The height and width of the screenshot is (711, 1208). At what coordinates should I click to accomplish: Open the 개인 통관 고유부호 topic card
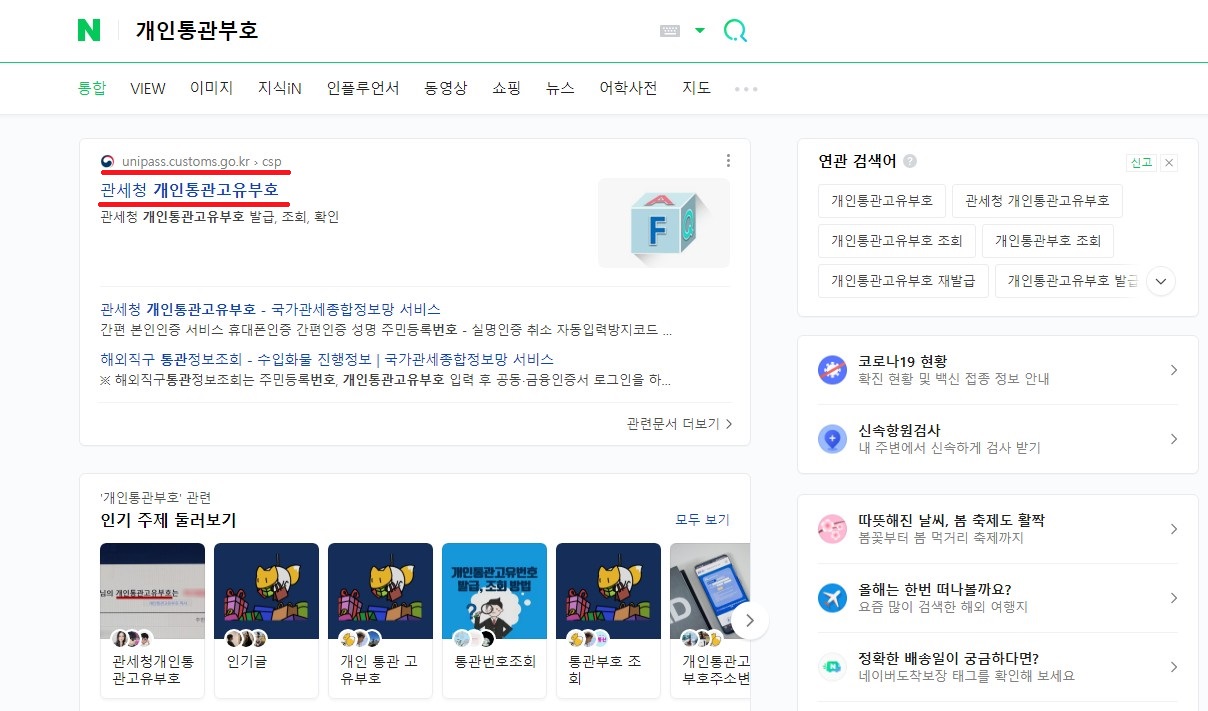381,620
